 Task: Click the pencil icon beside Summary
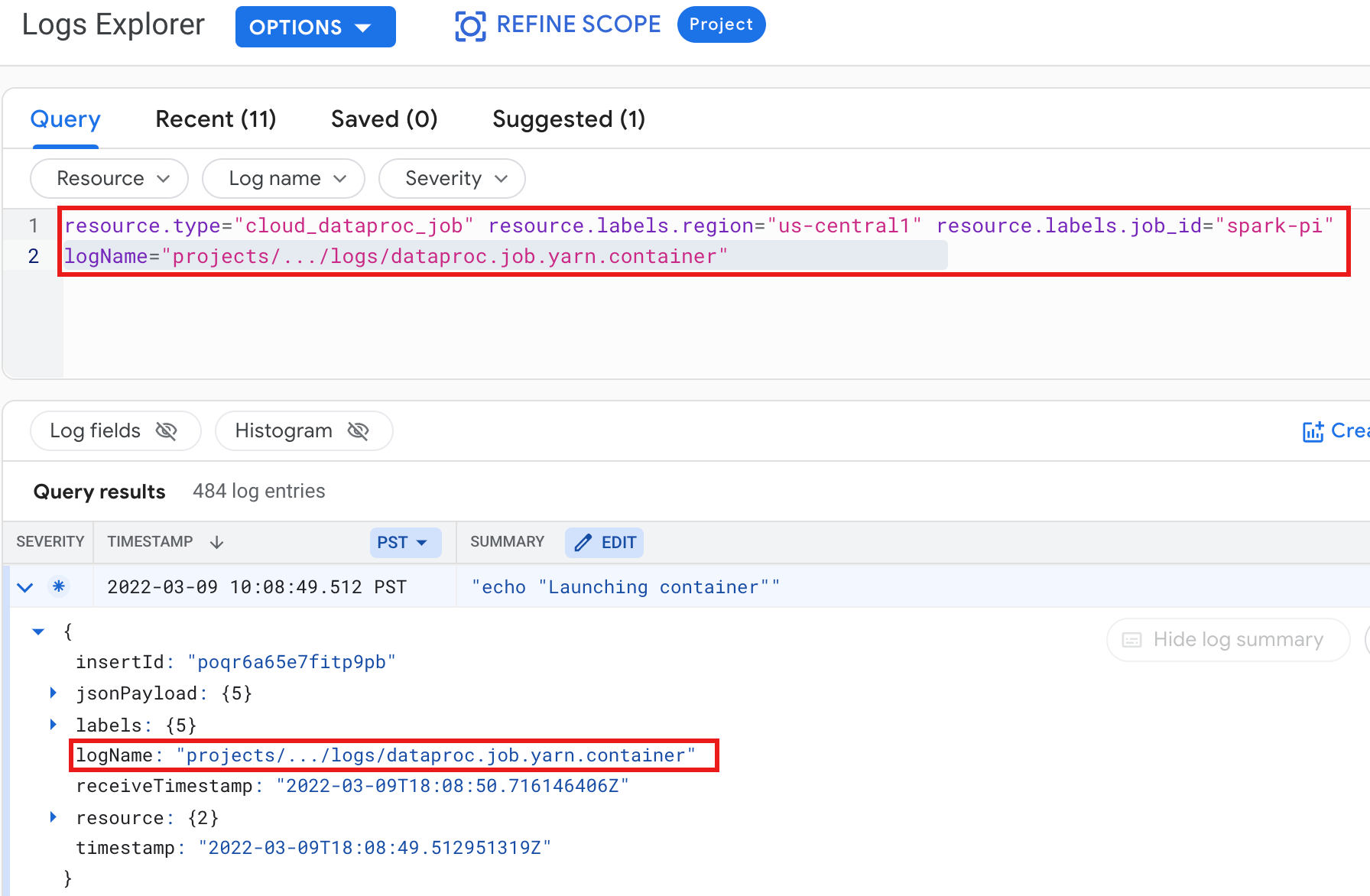pos(583,543)
